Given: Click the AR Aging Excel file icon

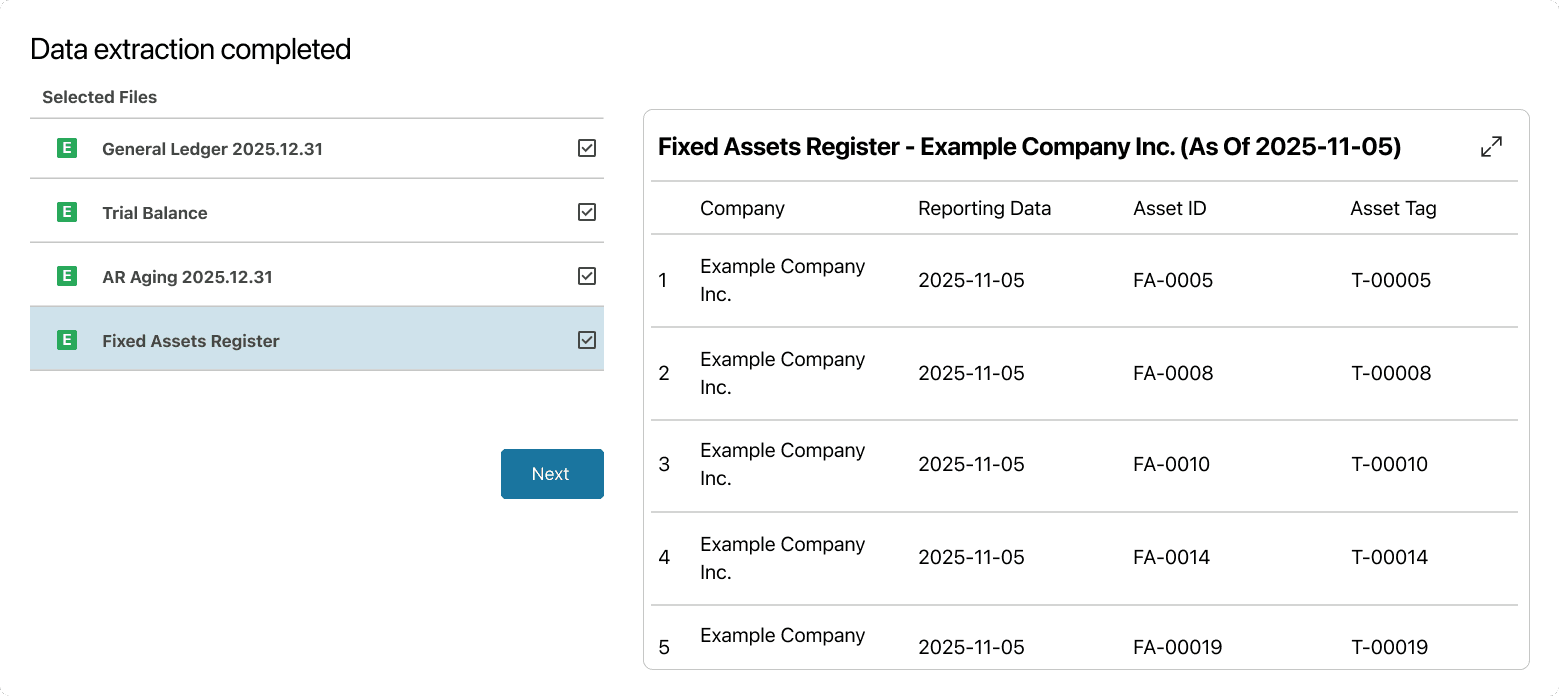Looking at the screenshot, I should pos(67,276).
